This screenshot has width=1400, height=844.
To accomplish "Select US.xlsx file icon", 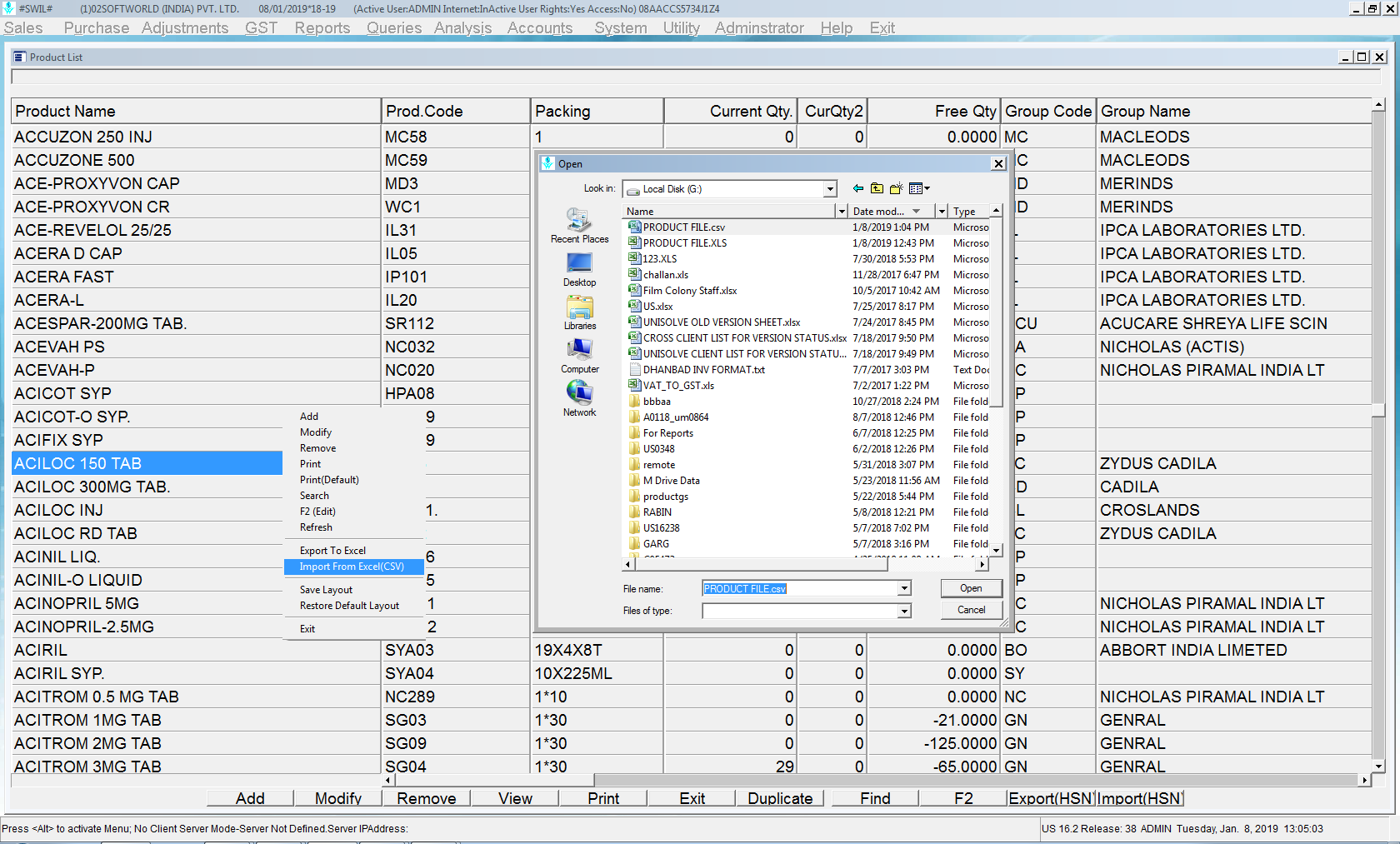I will 634,306.
